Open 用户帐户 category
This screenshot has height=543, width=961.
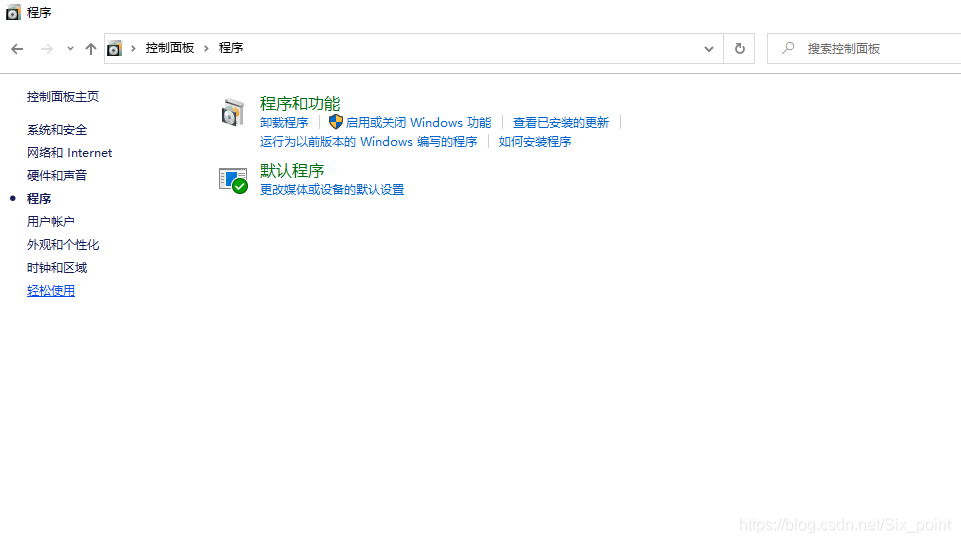click(50, 221)
